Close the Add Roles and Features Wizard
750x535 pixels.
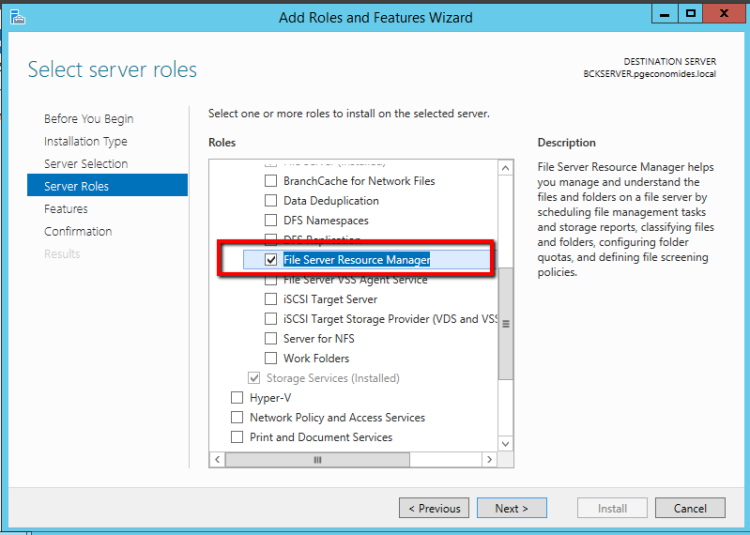pyautogui.click(x=726, y=14)
